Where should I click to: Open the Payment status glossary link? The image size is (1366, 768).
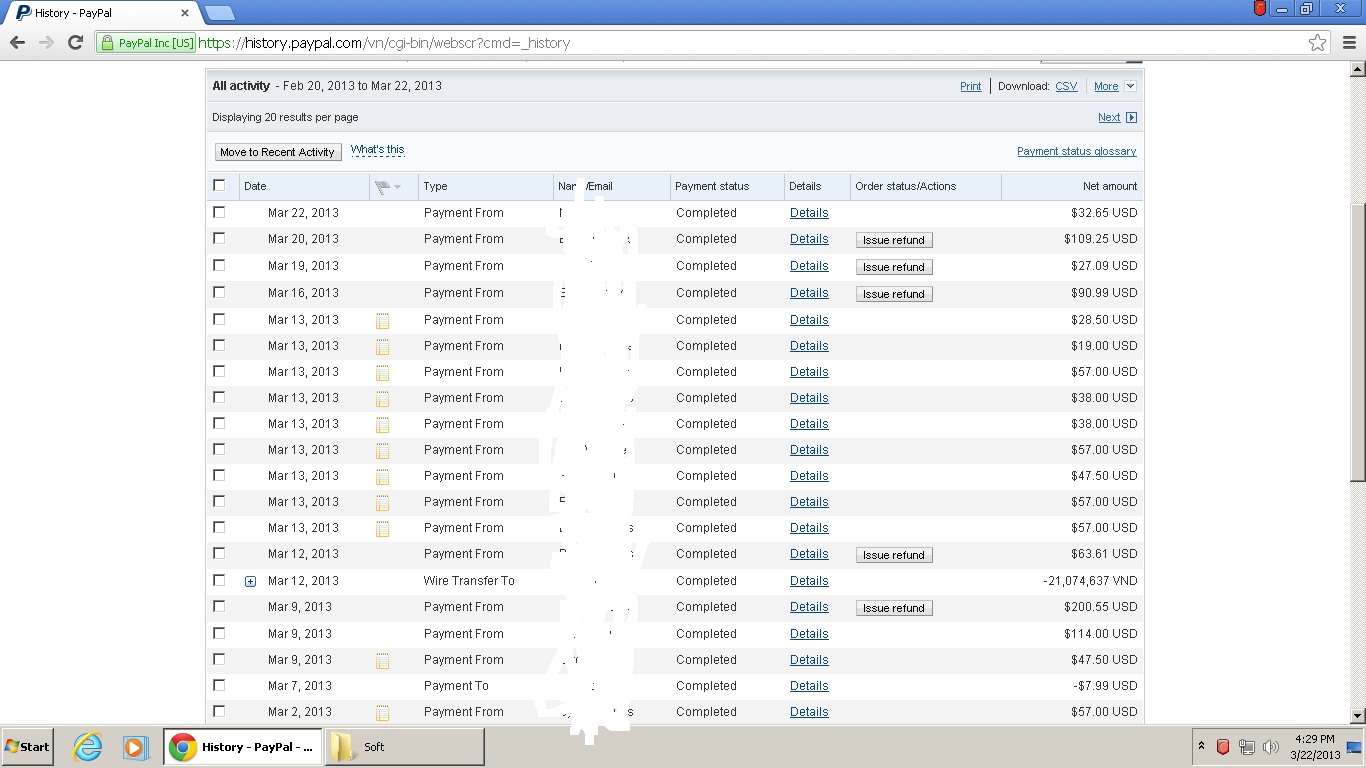click(x=1077, y=151)
